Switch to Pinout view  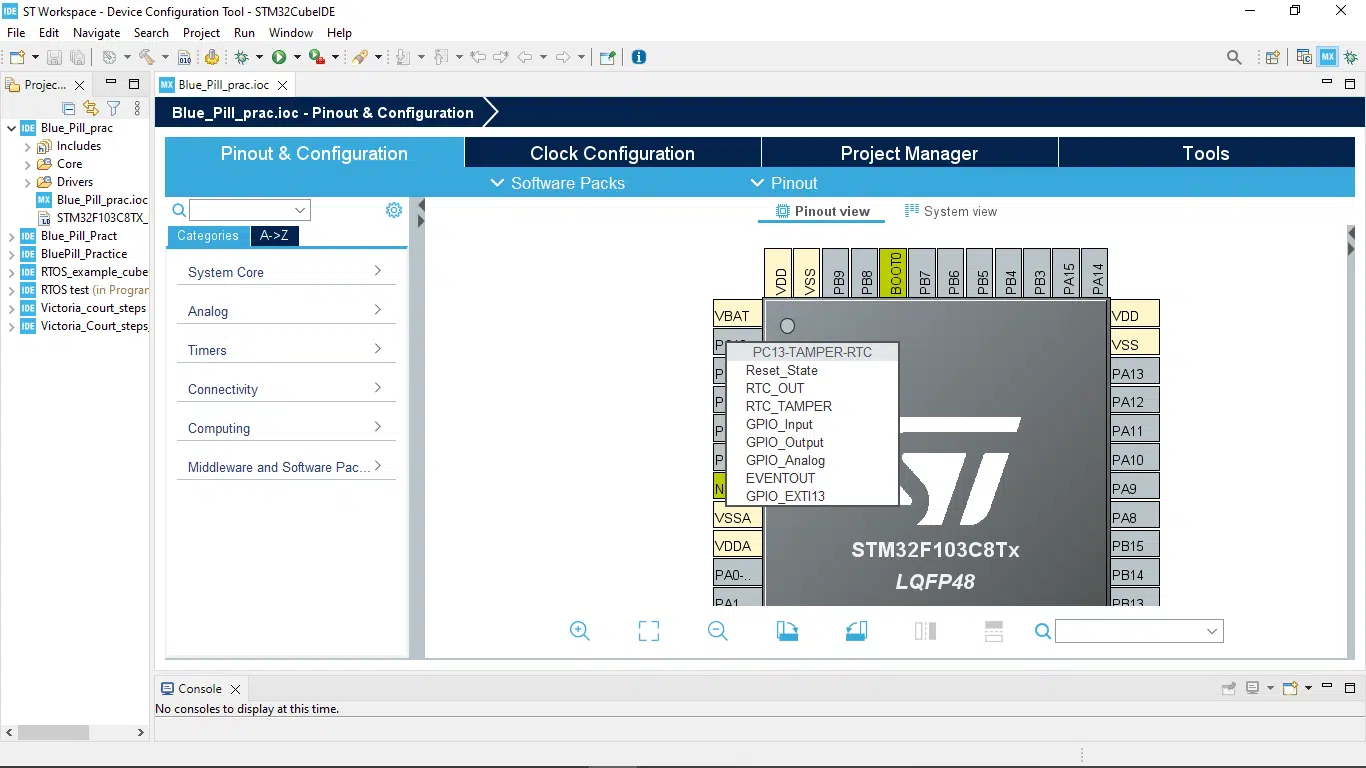(x=823, y=211)
